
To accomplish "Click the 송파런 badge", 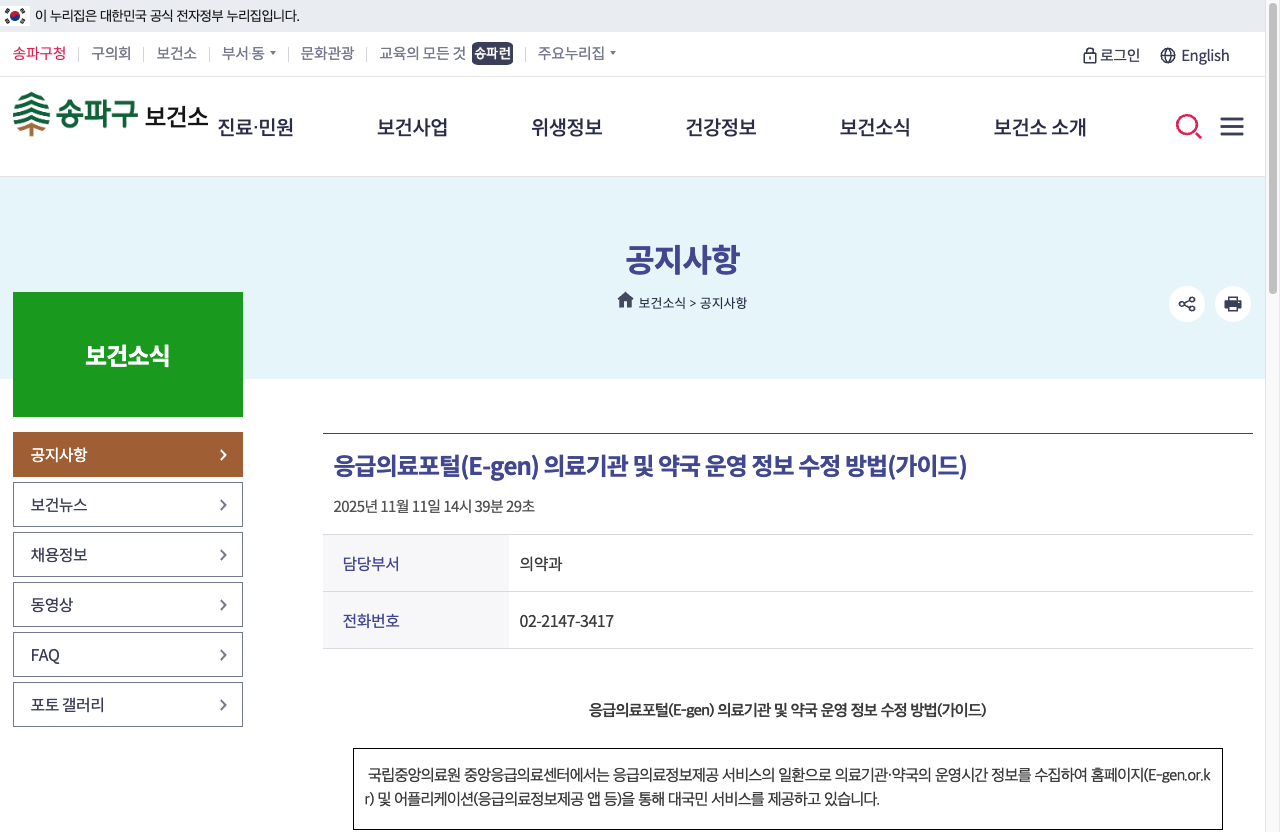I will pyautogui.click(x=492, y=53).
